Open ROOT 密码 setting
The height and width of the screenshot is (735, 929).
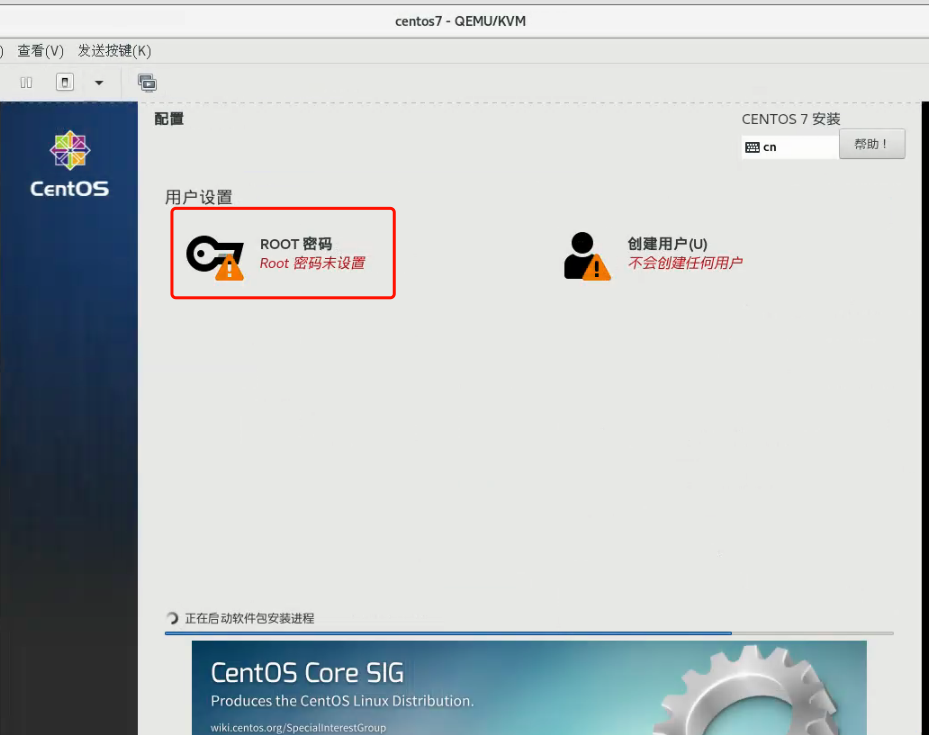point(283,253)
